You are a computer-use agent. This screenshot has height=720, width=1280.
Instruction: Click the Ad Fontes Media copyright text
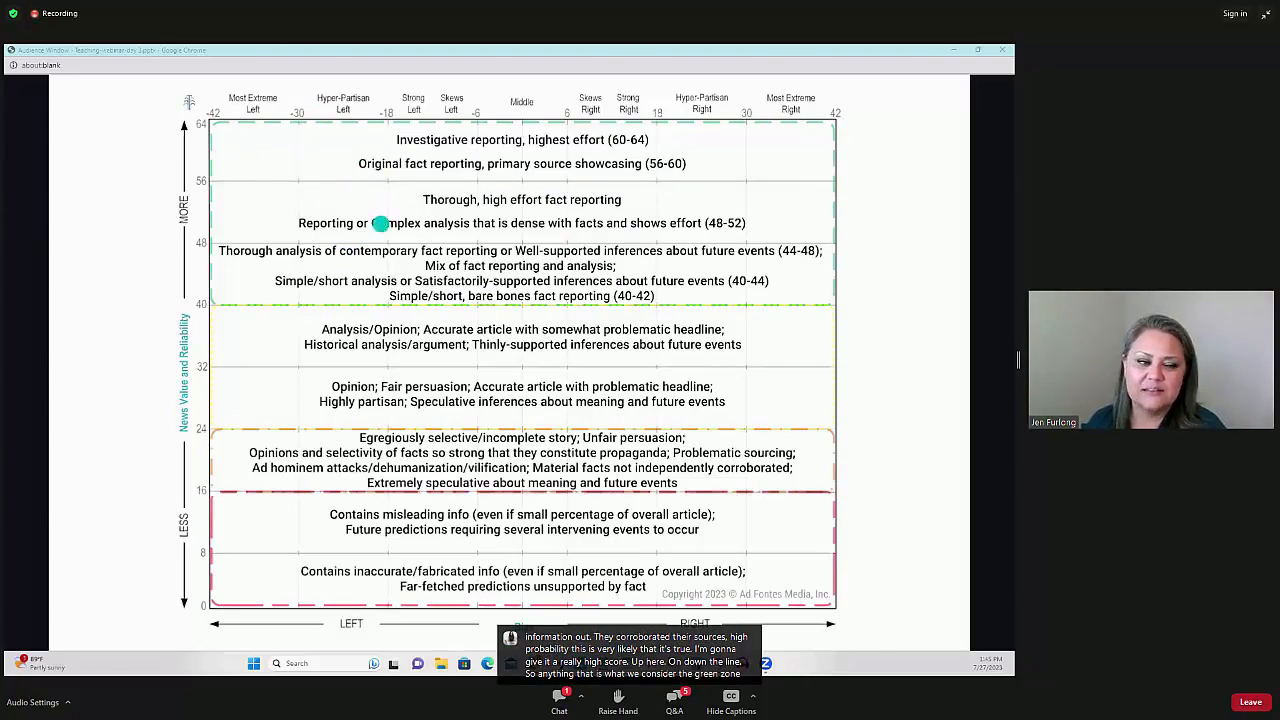pyautogui.click(x=746, y=594)
